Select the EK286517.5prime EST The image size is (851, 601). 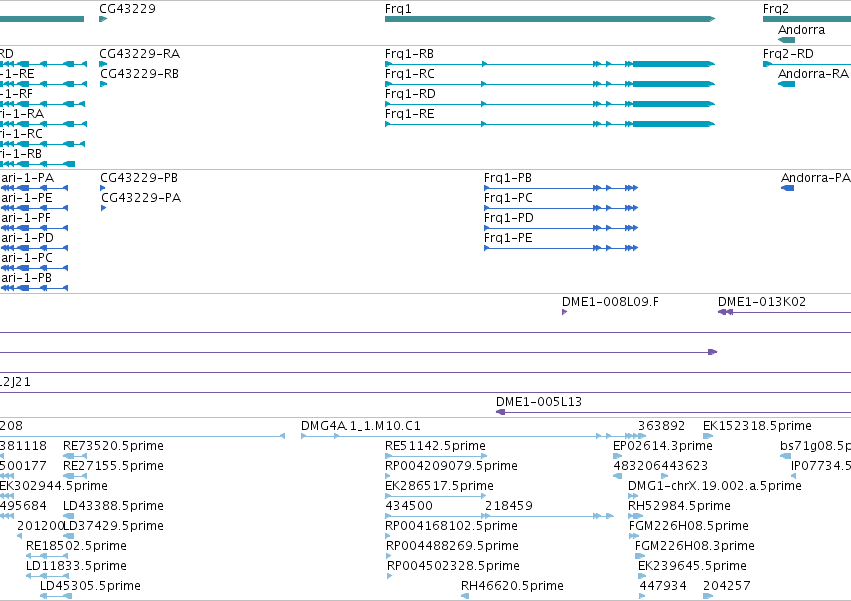(x=435, y=496)
